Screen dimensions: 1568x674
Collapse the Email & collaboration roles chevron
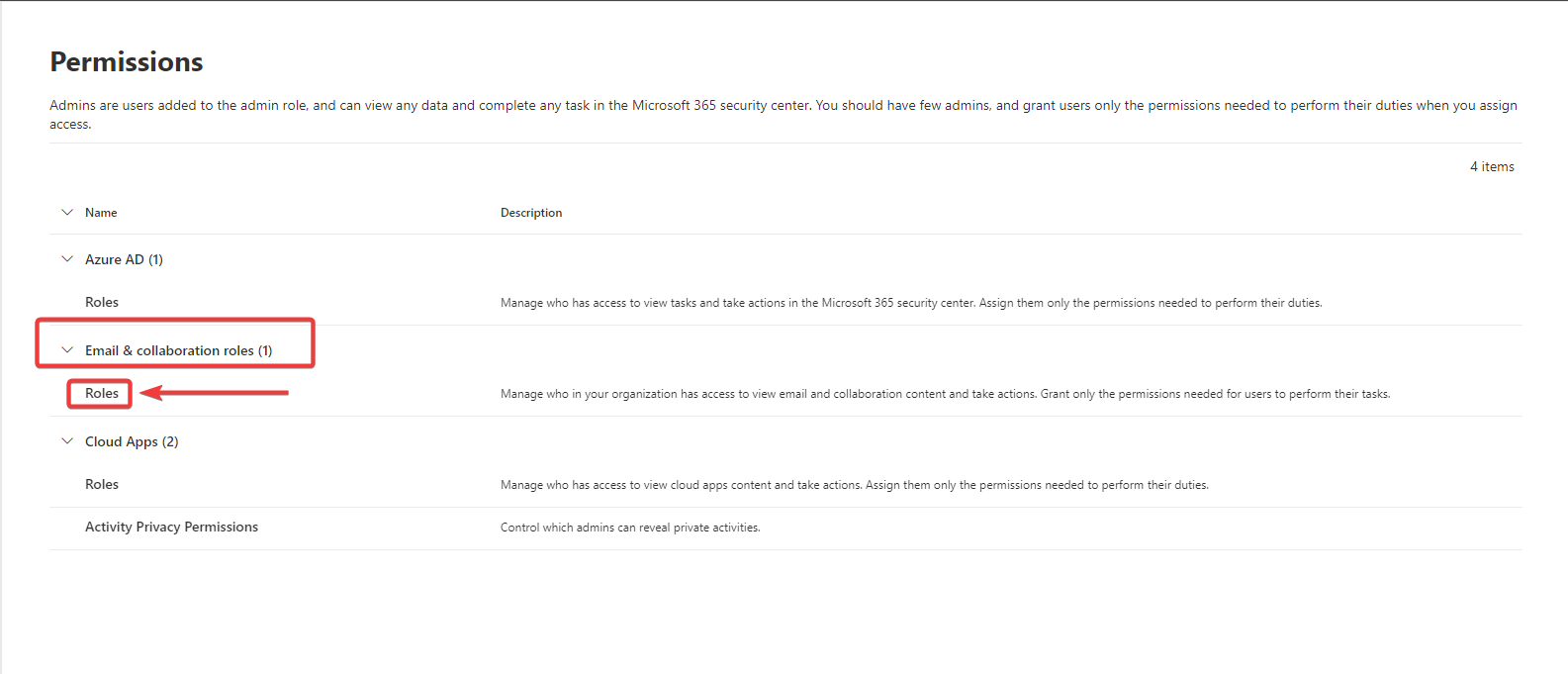point(67,350)
